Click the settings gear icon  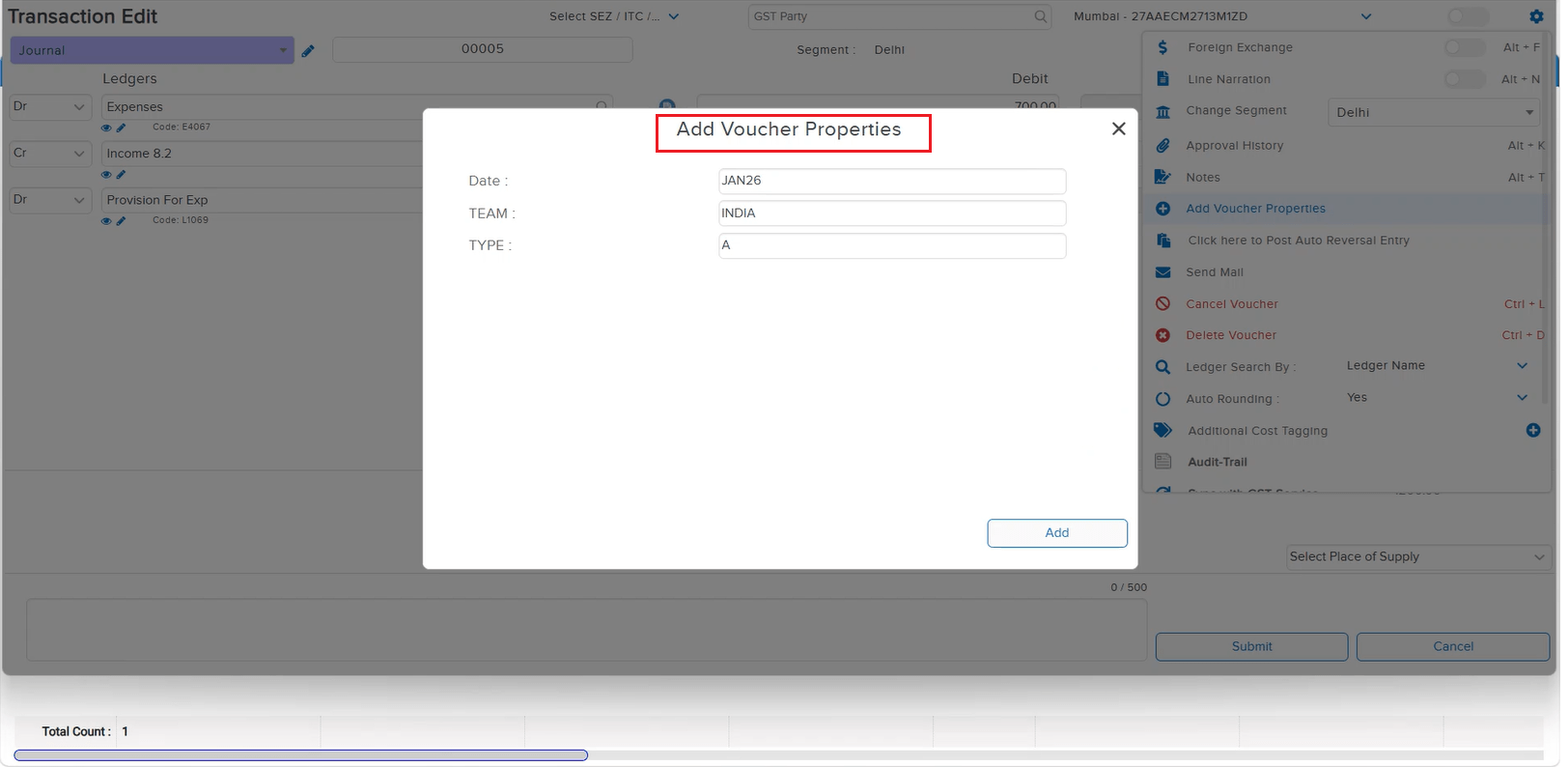point(1536,16)
